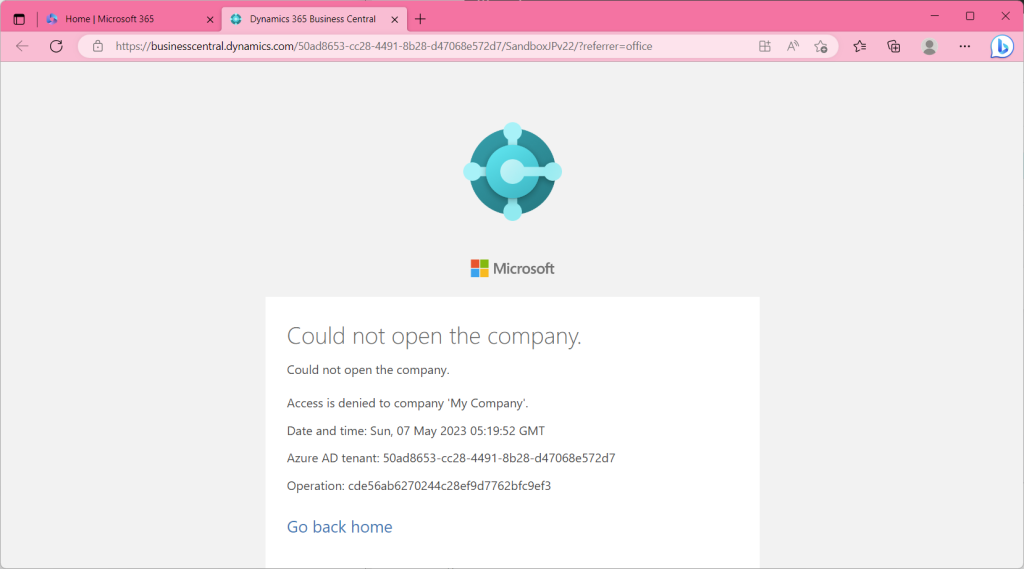
Task: View site information lock icon
Action: tap(97, 46)
